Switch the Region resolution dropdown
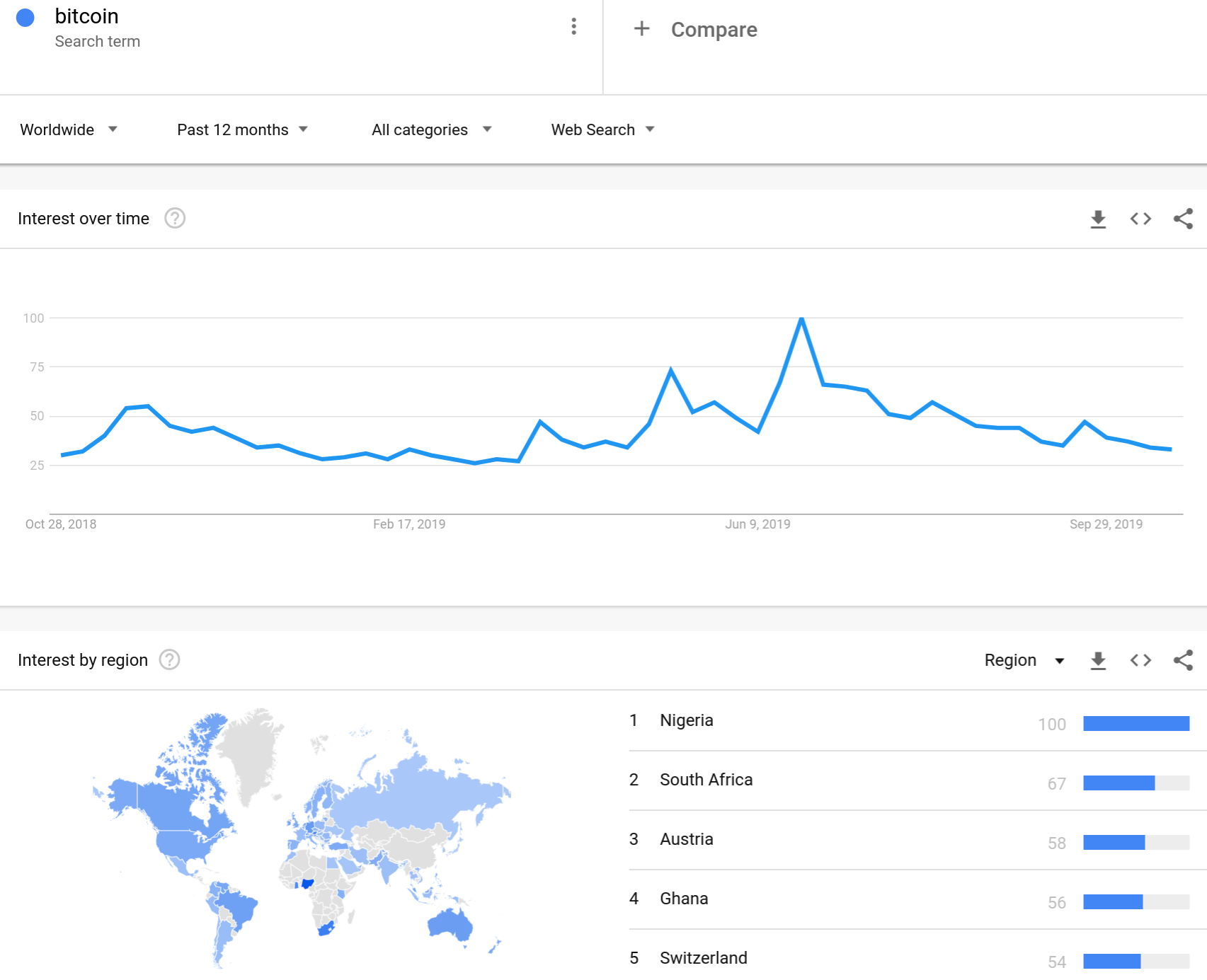Viewport: 1207px width, 980px height. [x=1024, y=660]
